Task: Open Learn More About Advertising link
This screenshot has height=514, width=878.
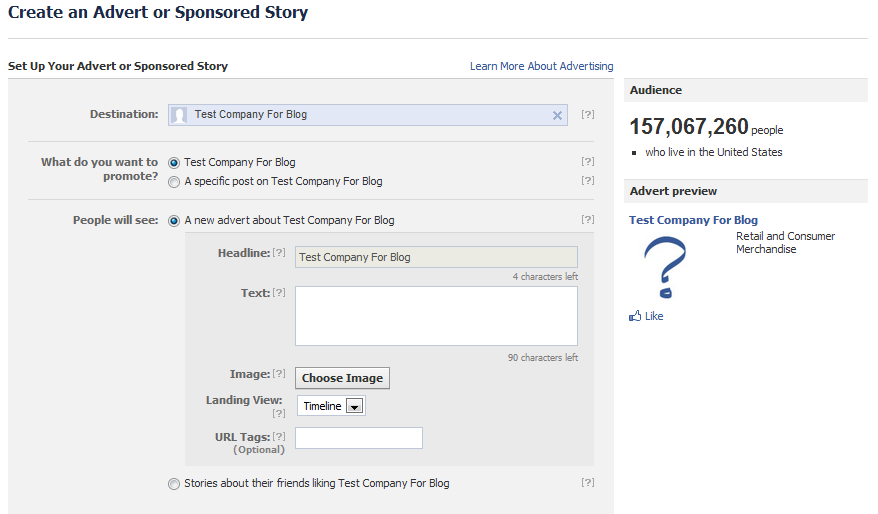Action: pyautogui.click(x=541, y=66)
